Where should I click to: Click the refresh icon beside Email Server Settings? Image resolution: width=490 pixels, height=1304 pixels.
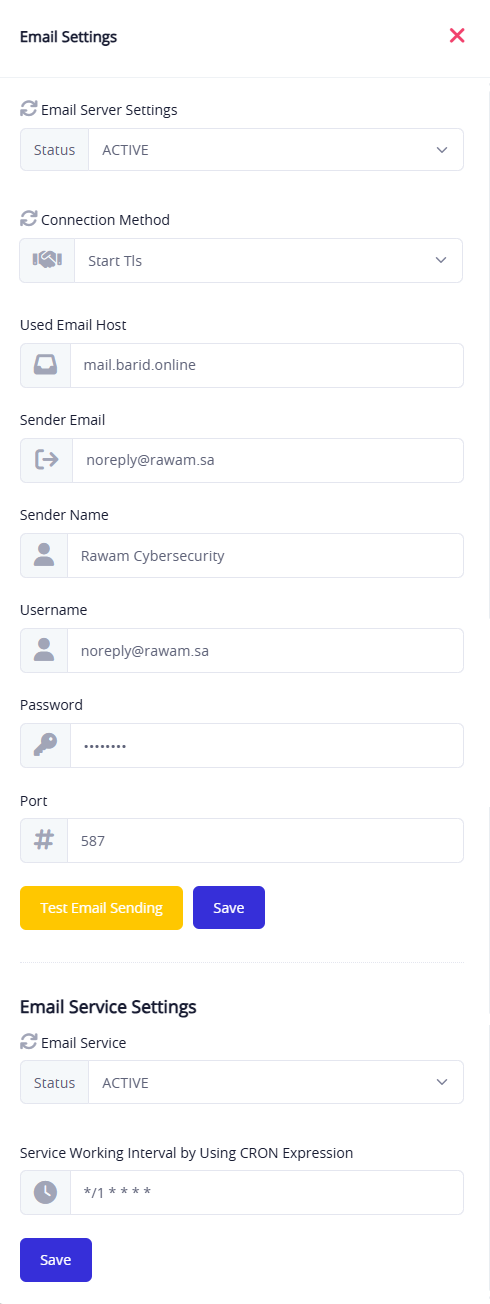pos(29,109)
